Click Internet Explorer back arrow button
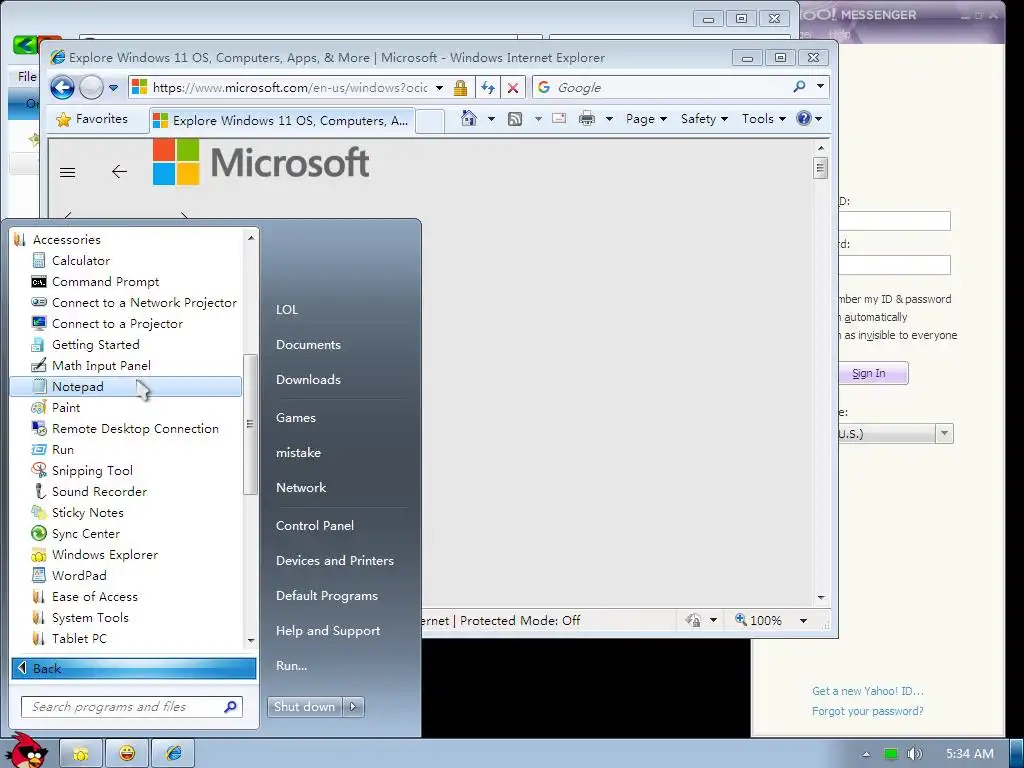The image size is (1024, 768). (x=63, y=87)
